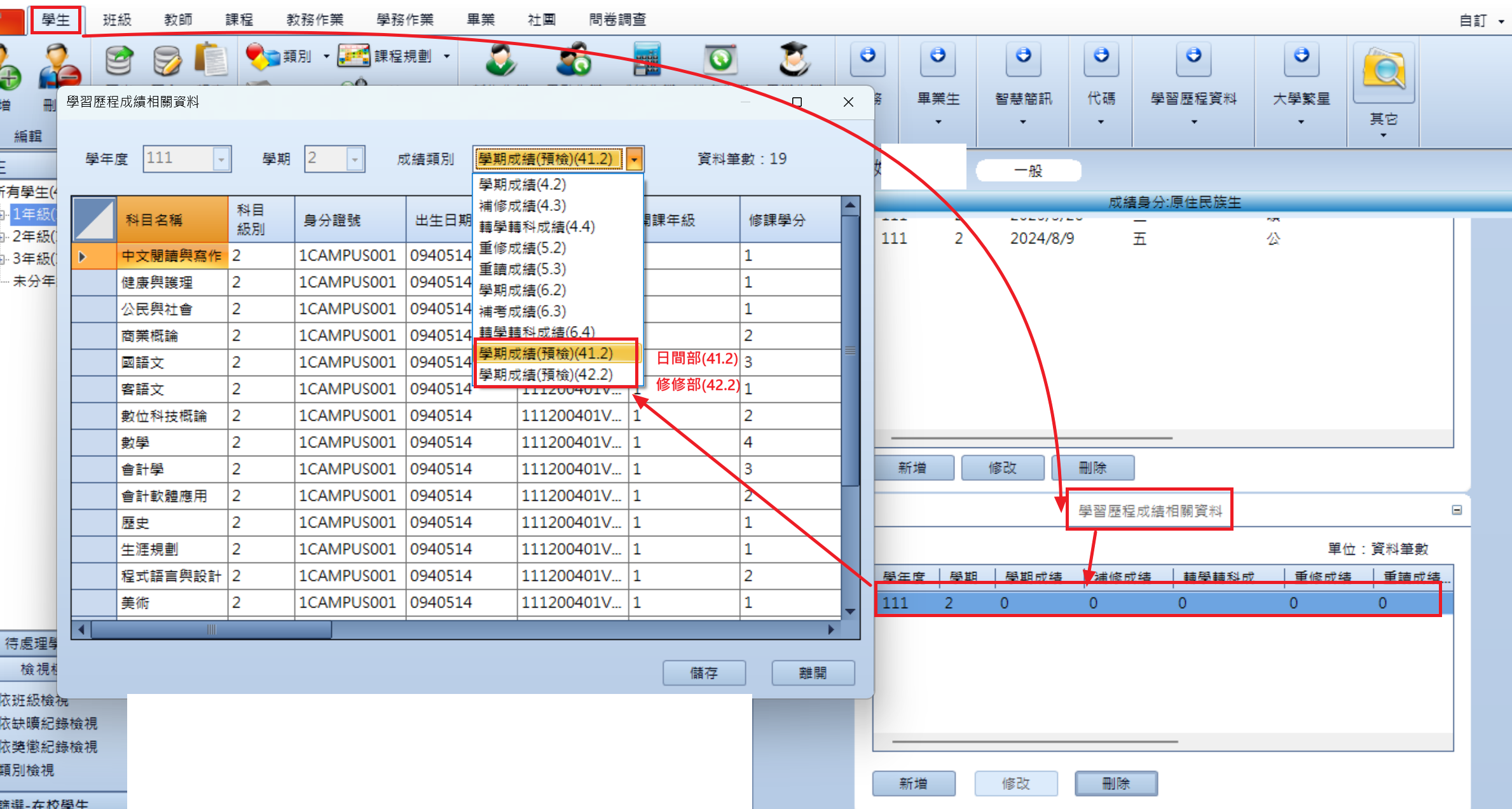Viewport: 1512px width, 809px height.
Task: Select the 數位科技概論 subject cell
Action: 172,416
